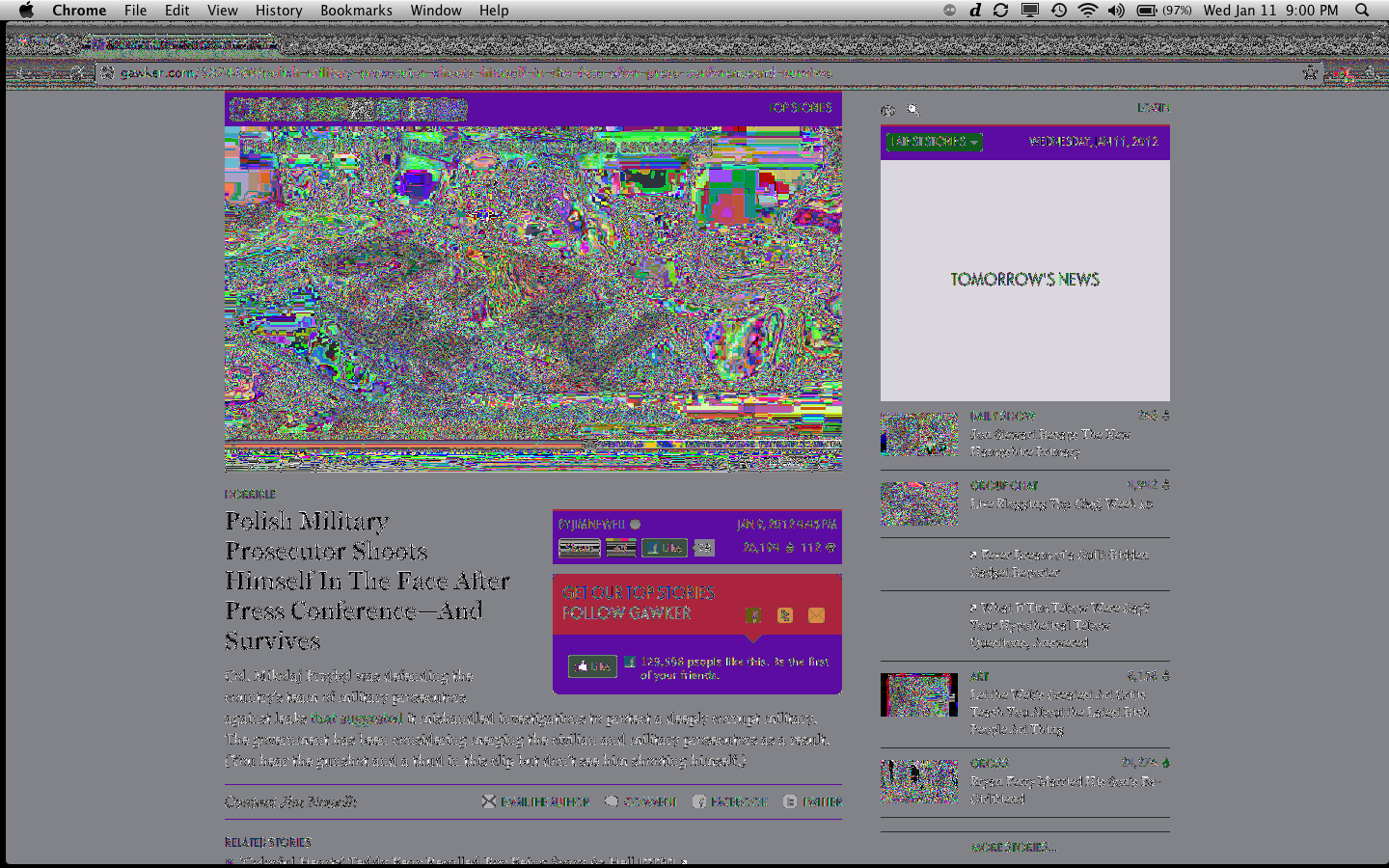Open the Polish Military Prosecutor headline
The image size is (1389, 868).
pyautogui.click(x=368, y=581)
